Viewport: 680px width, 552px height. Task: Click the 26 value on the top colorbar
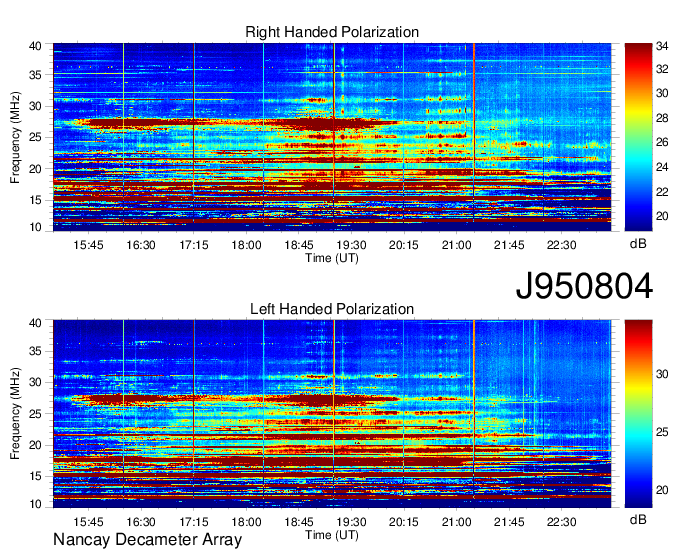[662, 142]
